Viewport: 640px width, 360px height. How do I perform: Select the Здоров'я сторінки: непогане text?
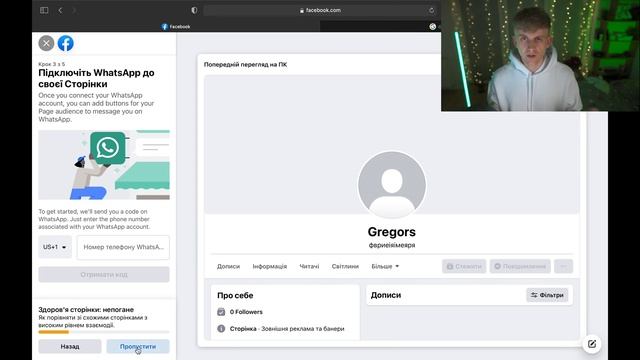coord(86,309)
